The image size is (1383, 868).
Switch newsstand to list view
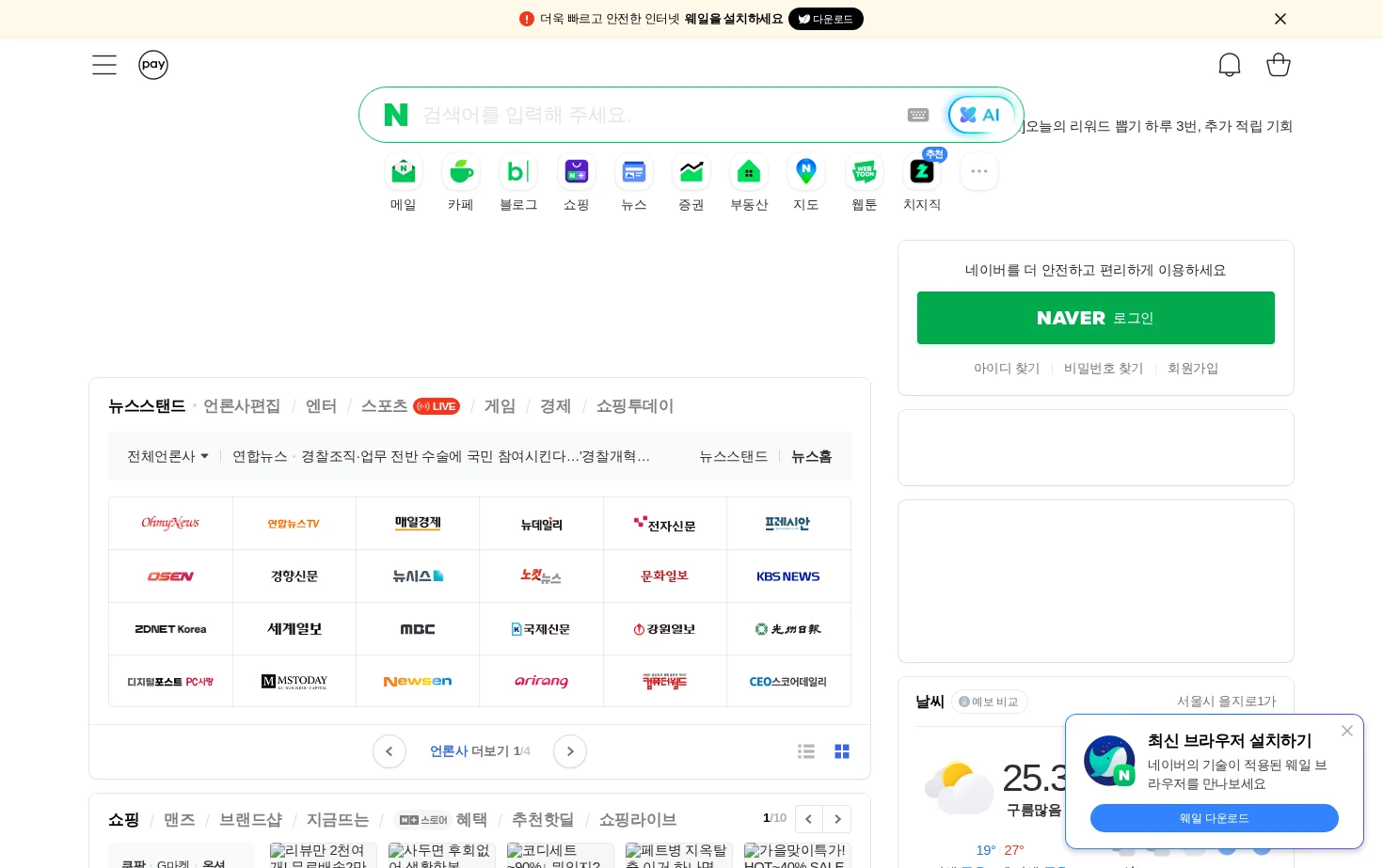[806, 751]
